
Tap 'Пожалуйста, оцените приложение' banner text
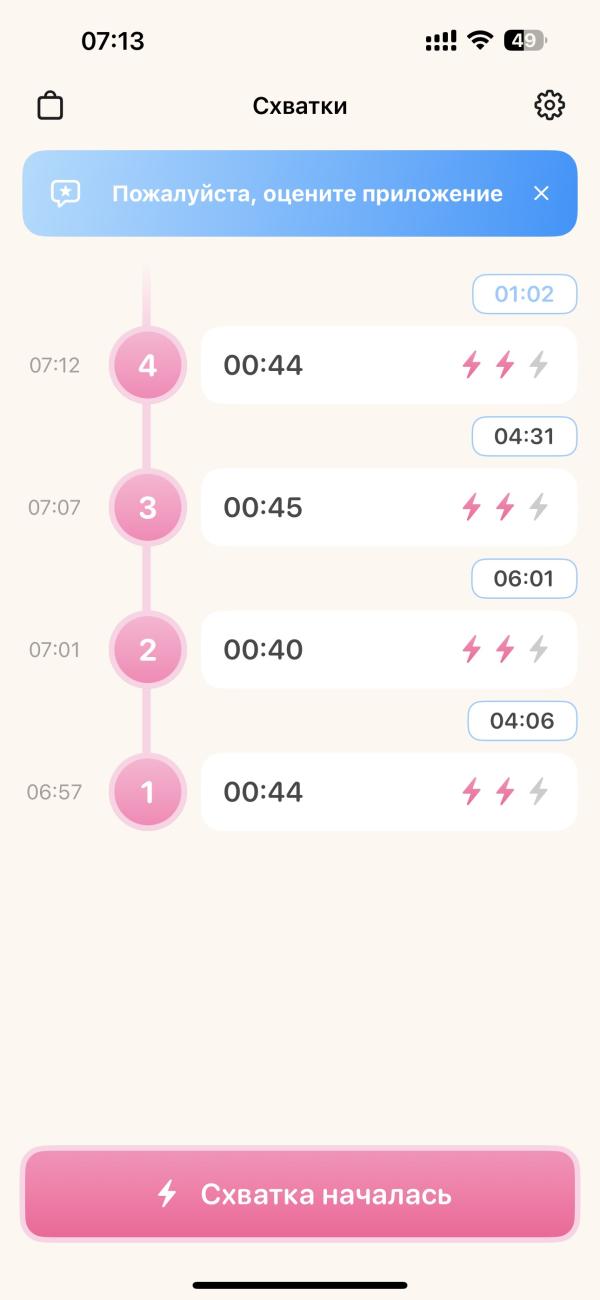307,193
